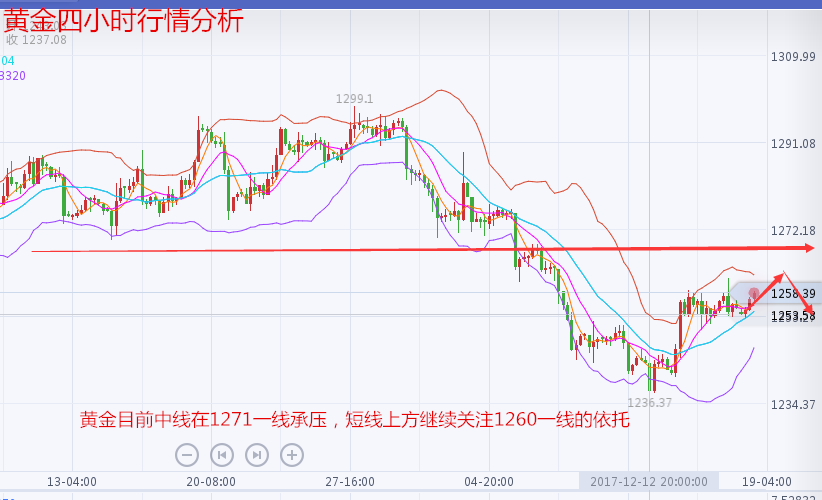Image resolution: width=822 pixels, height=500 pixels.
Task: Click the 1272.18 price axis label
Action: point(793,231)
